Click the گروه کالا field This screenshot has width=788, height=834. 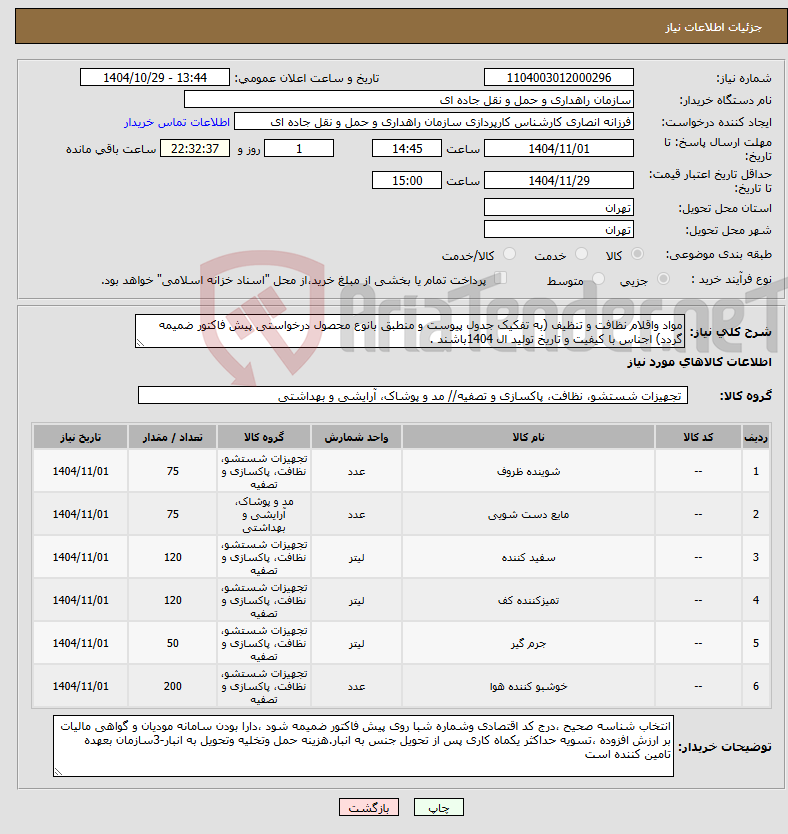tap(413, 395)
